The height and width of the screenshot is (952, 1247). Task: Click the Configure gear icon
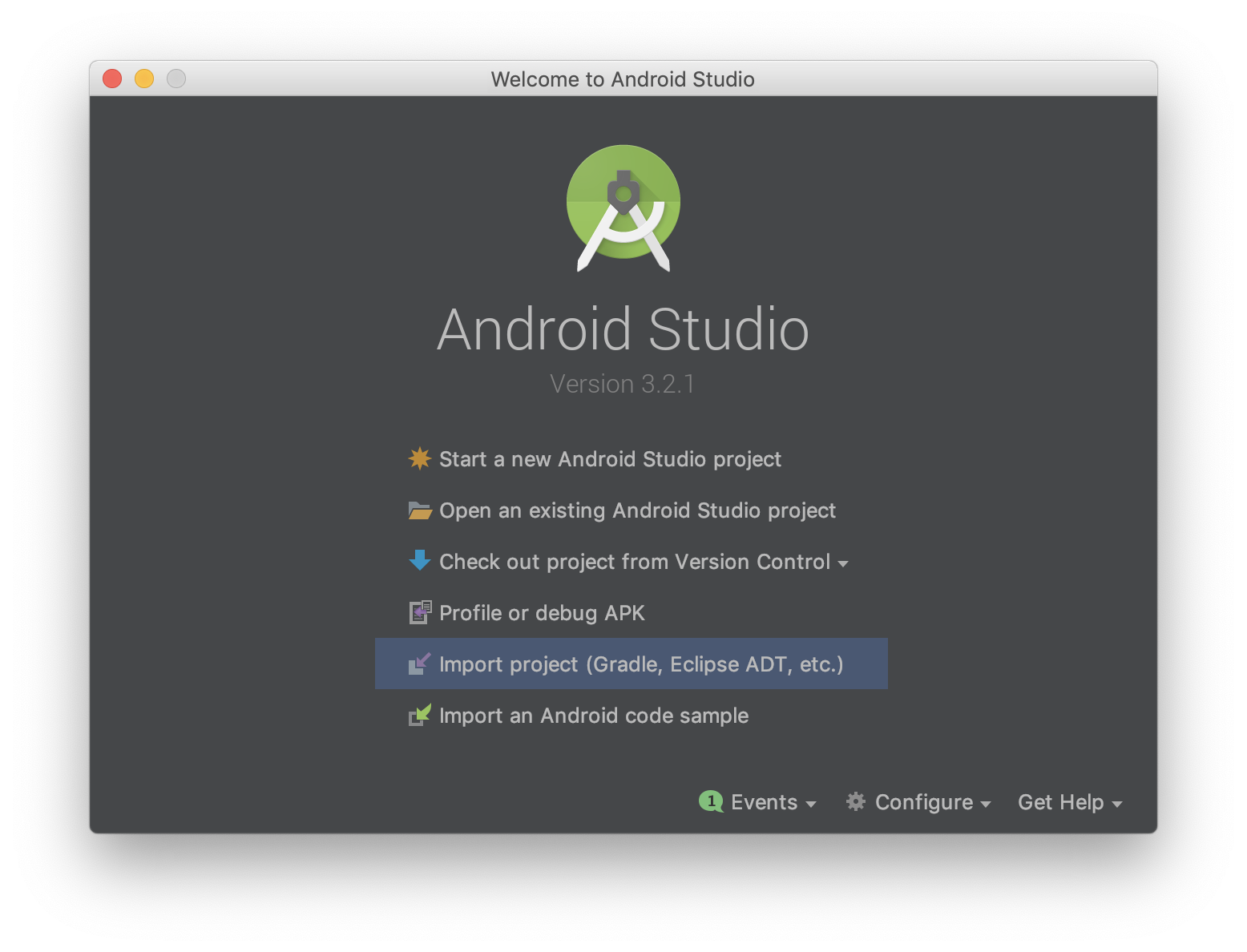(856, 801)
